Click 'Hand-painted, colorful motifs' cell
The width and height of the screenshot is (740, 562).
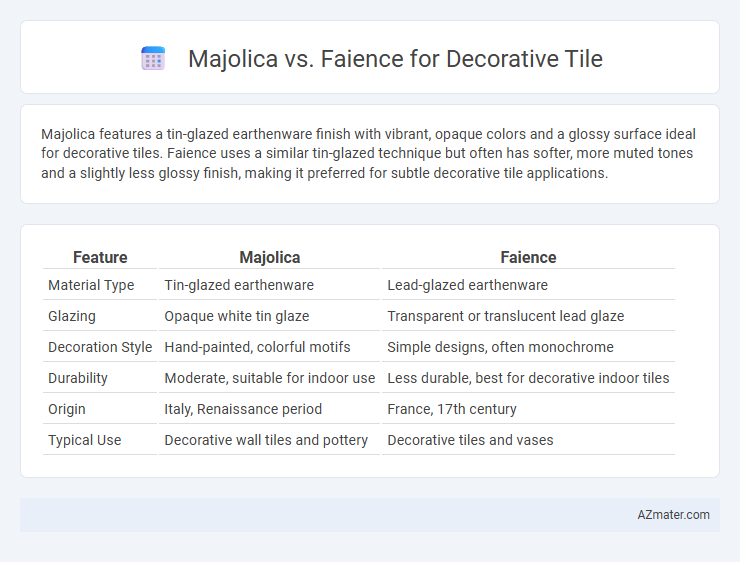pos(269,347)
